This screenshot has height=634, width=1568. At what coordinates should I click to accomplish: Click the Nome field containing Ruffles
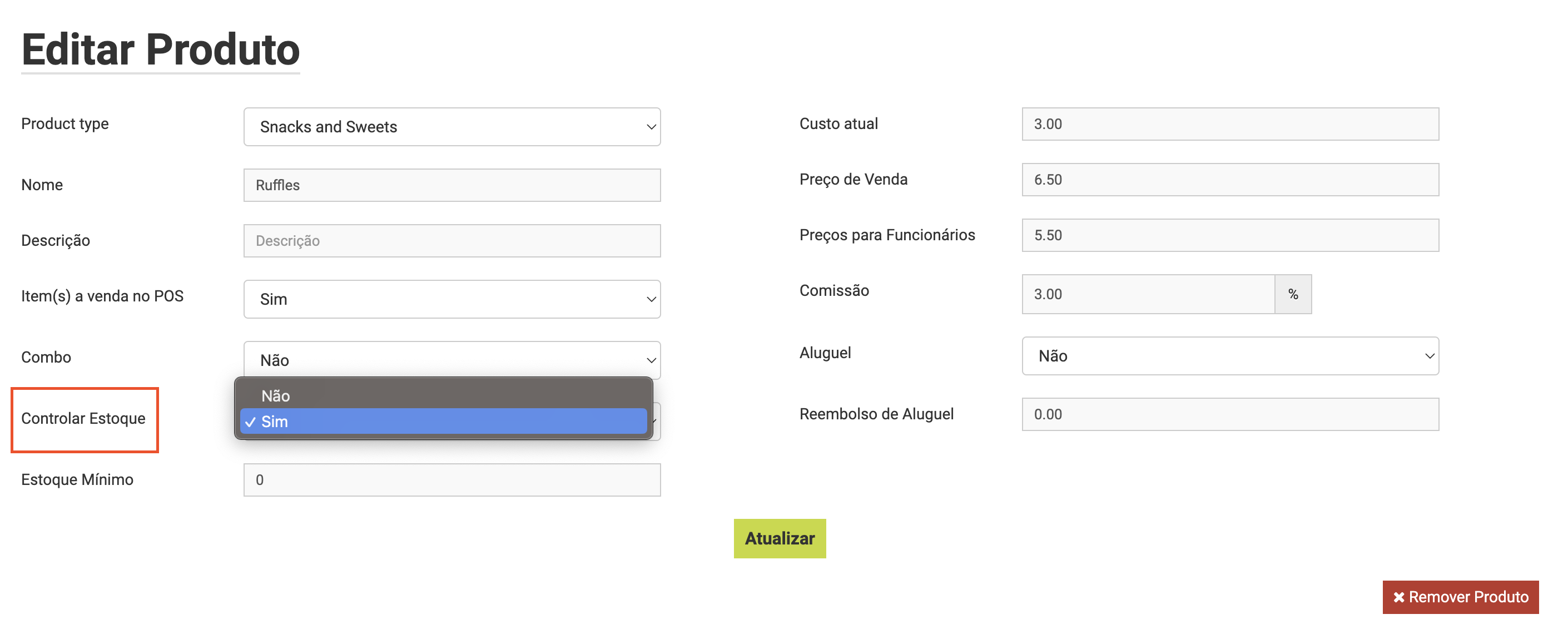(451, 185)
